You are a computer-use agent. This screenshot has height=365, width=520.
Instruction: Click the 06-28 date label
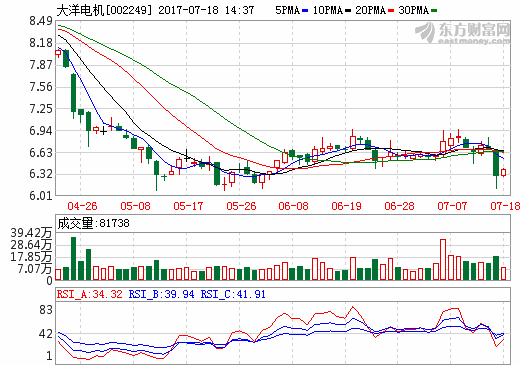coord(399,206)
